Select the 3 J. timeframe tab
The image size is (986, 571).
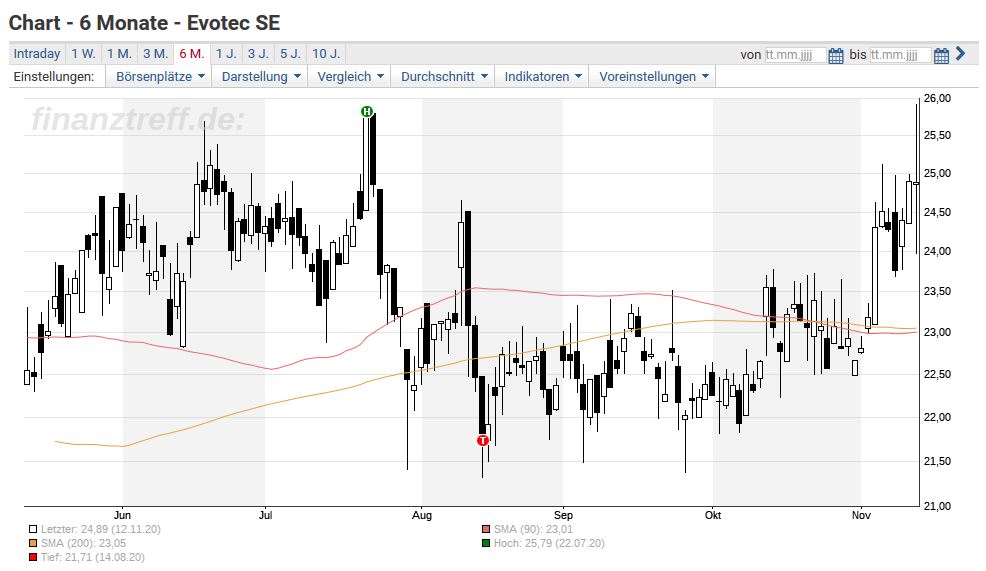(258, 53)
